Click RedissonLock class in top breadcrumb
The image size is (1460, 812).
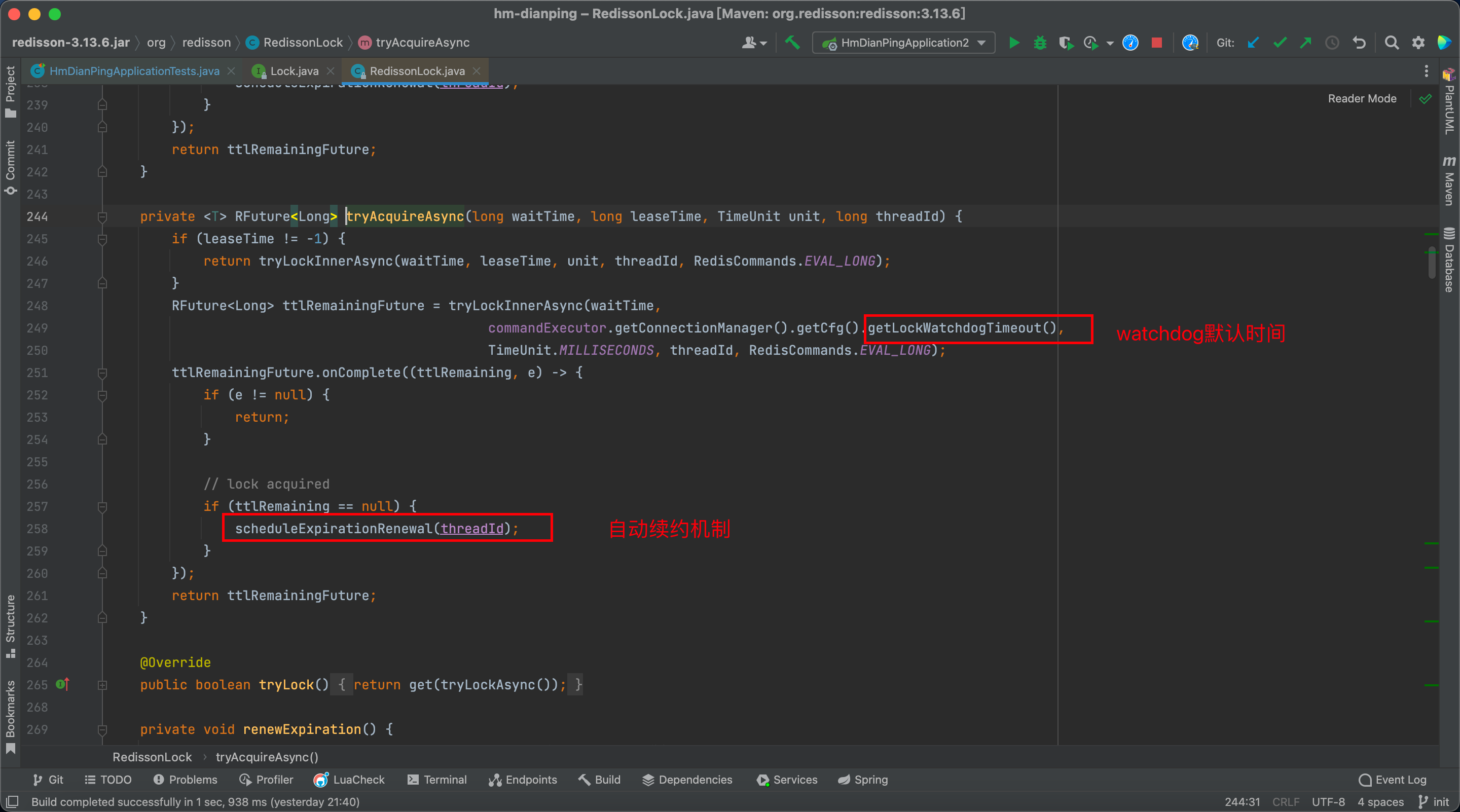click(295, 43)
